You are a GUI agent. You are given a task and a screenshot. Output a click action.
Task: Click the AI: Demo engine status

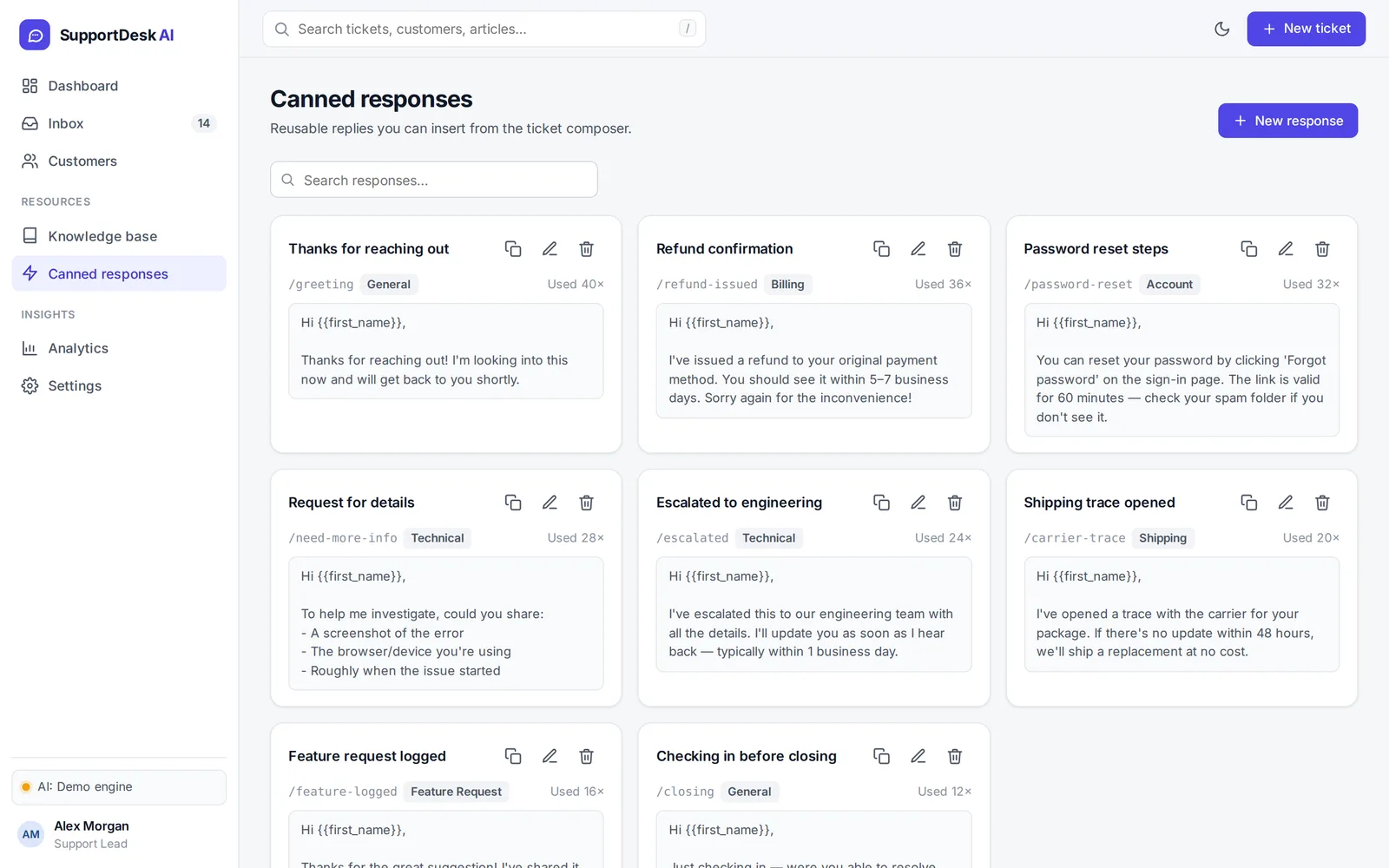[x=119, y=787]
